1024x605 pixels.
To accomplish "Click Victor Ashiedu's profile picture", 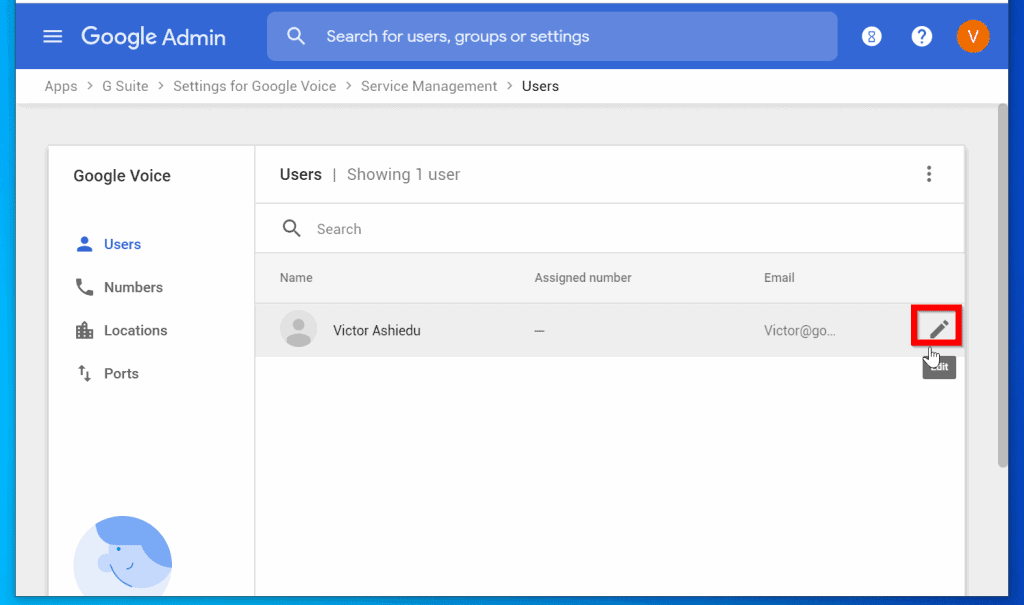I will click(x=298, y=328).
